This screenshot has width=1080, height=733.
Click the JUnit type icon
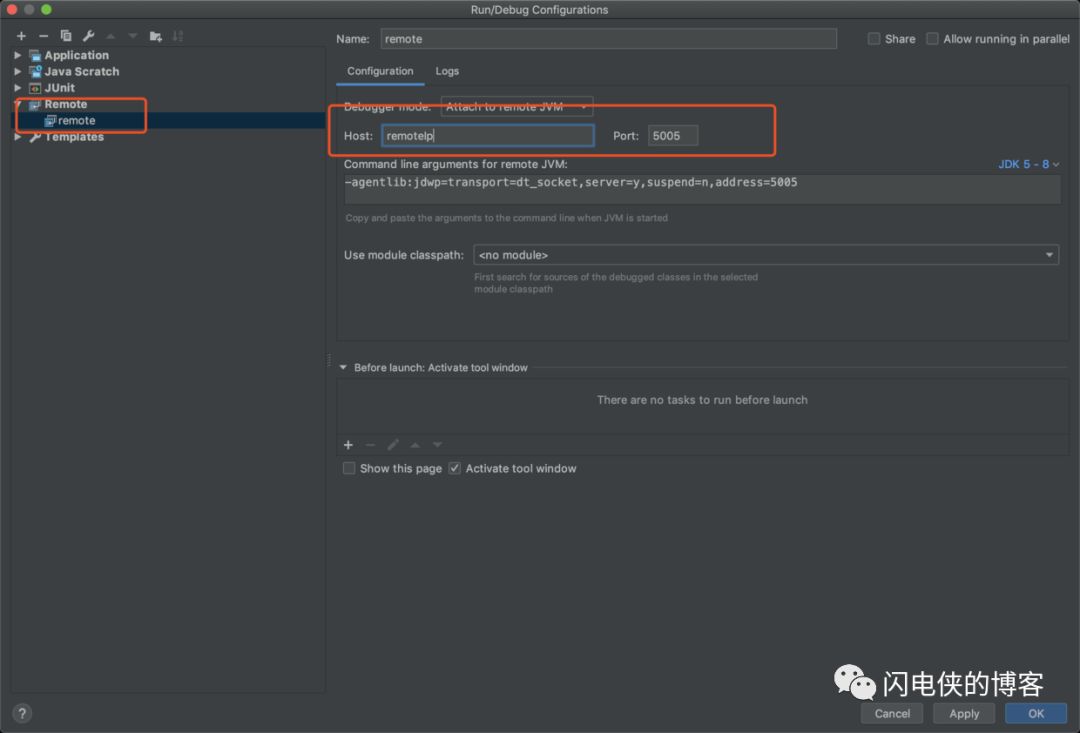coord(35,88)
